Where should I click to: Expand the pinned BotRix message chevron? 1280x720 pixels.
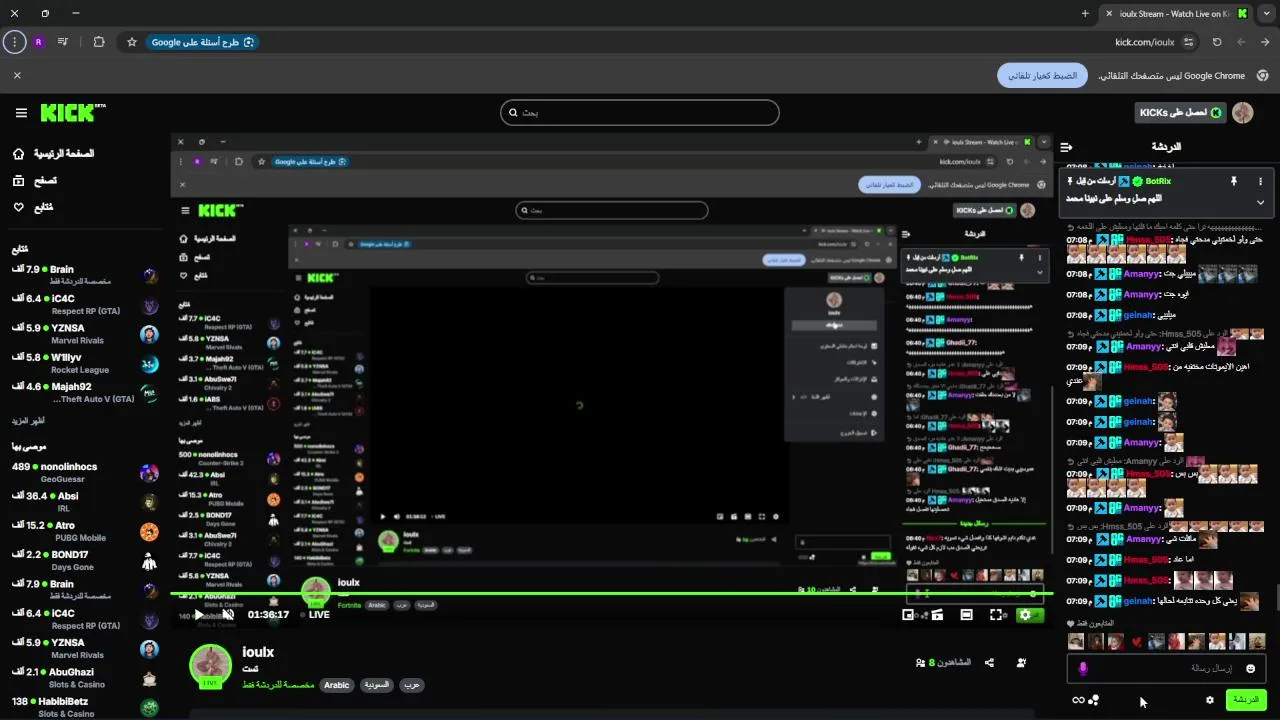click(1260, 202)
